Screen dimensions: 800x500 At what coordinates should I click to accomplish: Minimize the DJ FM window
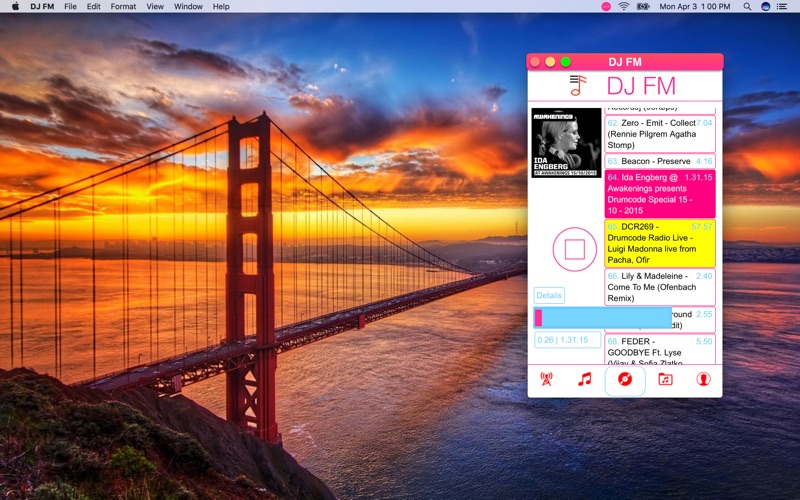550,62
